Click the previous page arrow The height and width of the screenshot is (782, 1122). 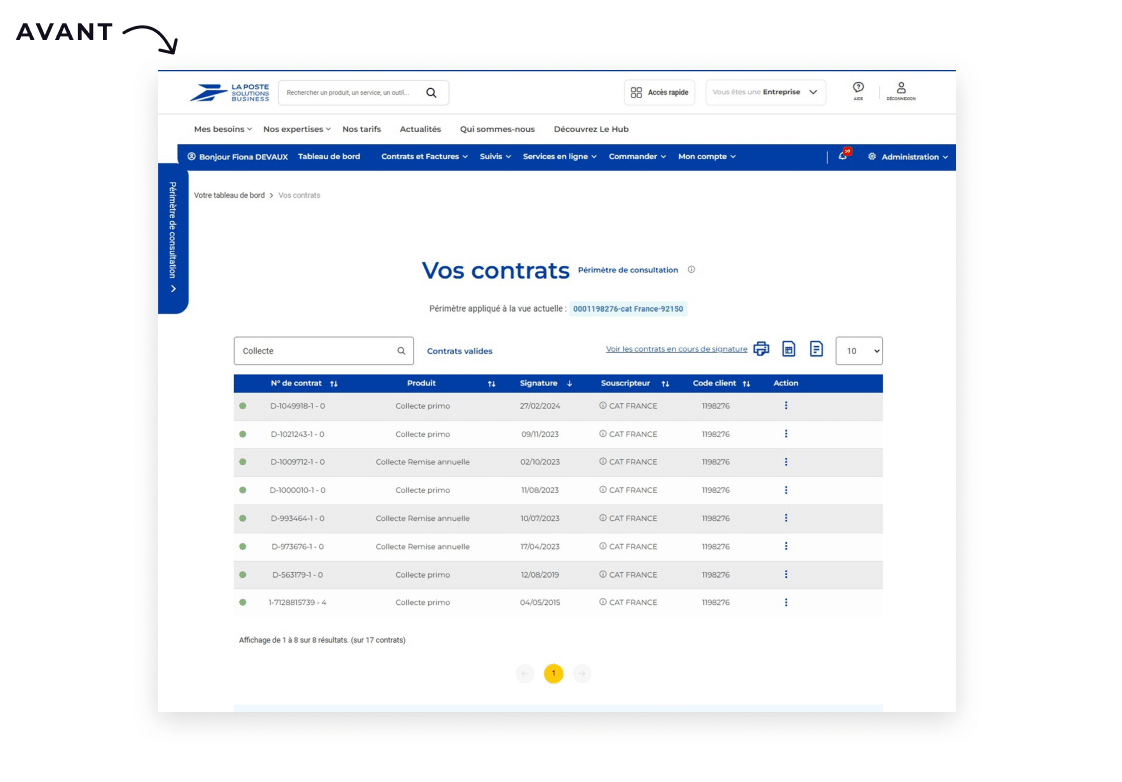point(525,673)
